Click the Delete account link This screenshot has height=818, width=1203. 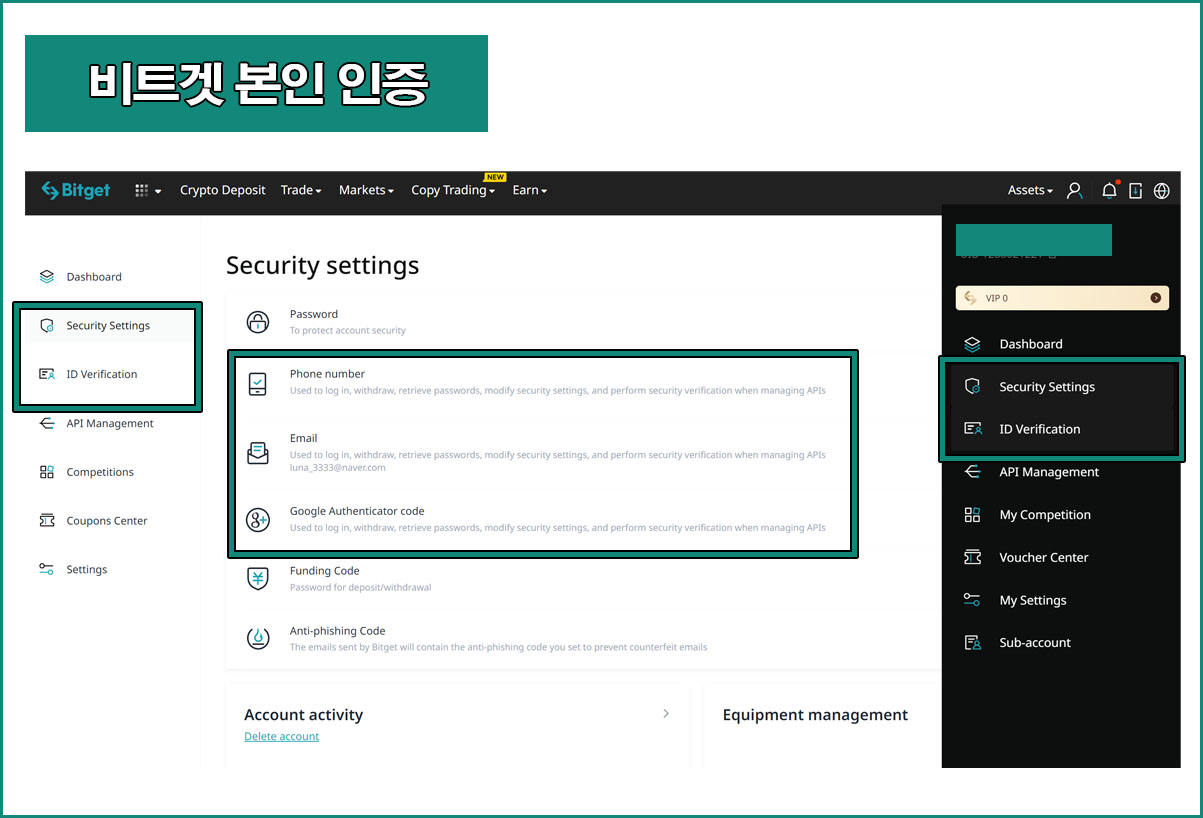coord(282,736)
